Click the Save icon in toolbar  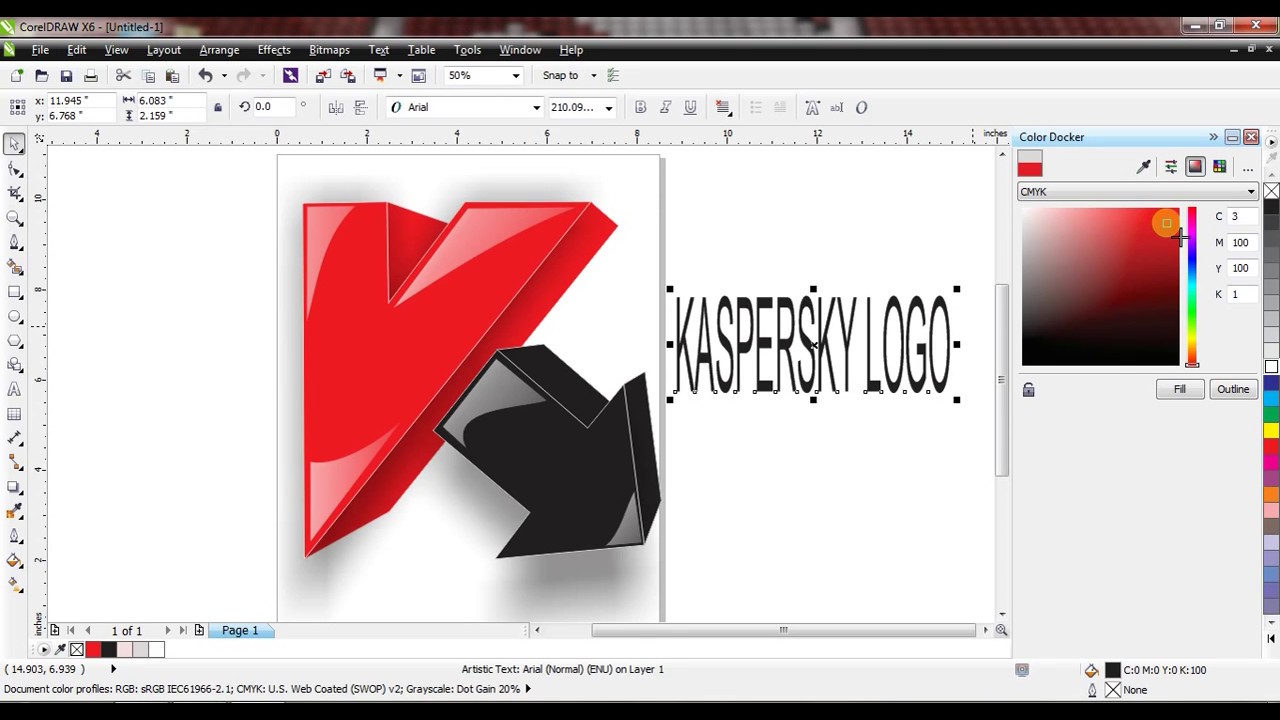pyautogui.click(x=66, y=75)
